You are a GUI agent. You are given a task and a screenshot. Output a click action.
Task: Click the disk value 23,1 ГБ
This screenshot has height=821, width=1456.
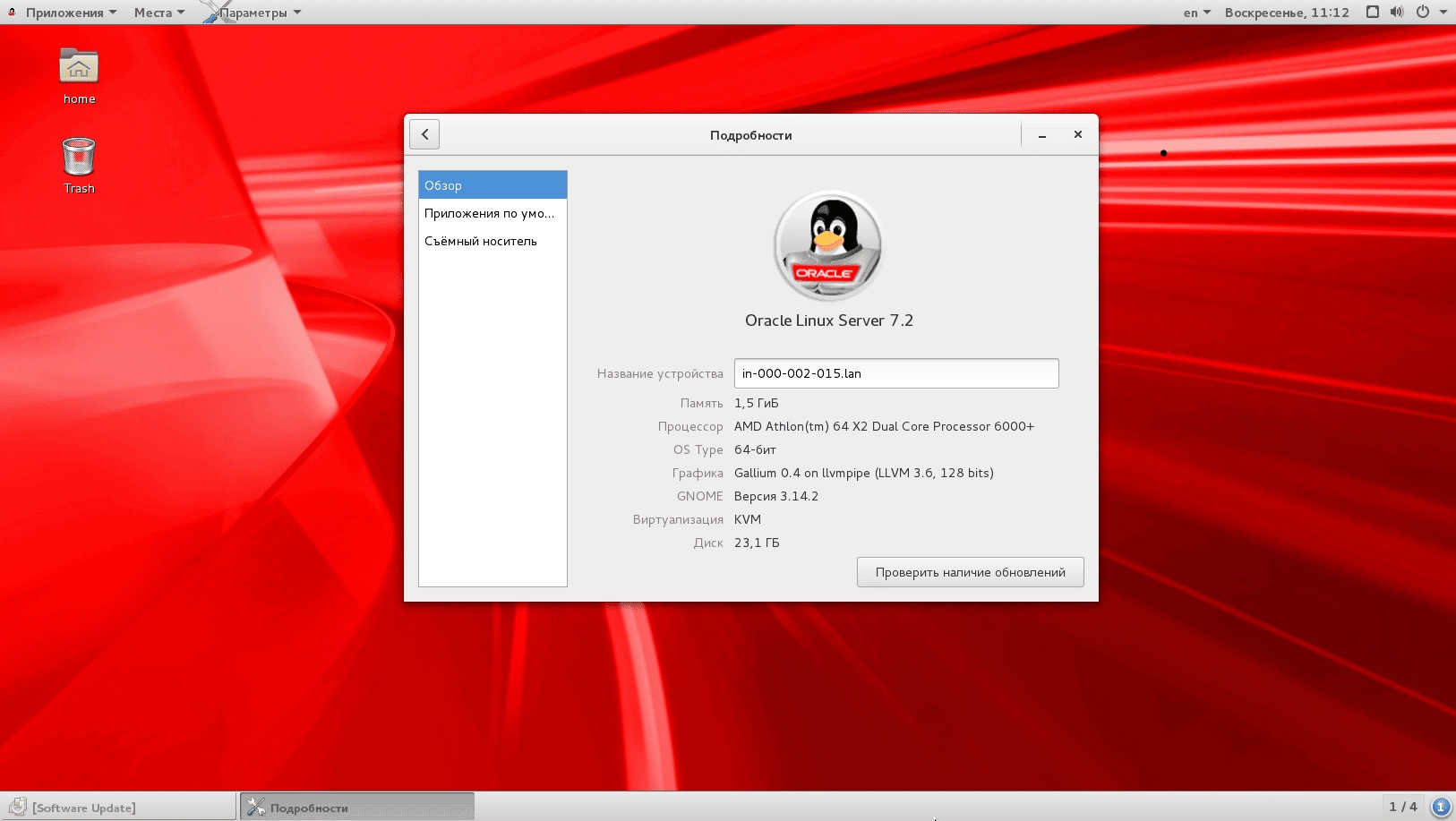coord(757,543)
